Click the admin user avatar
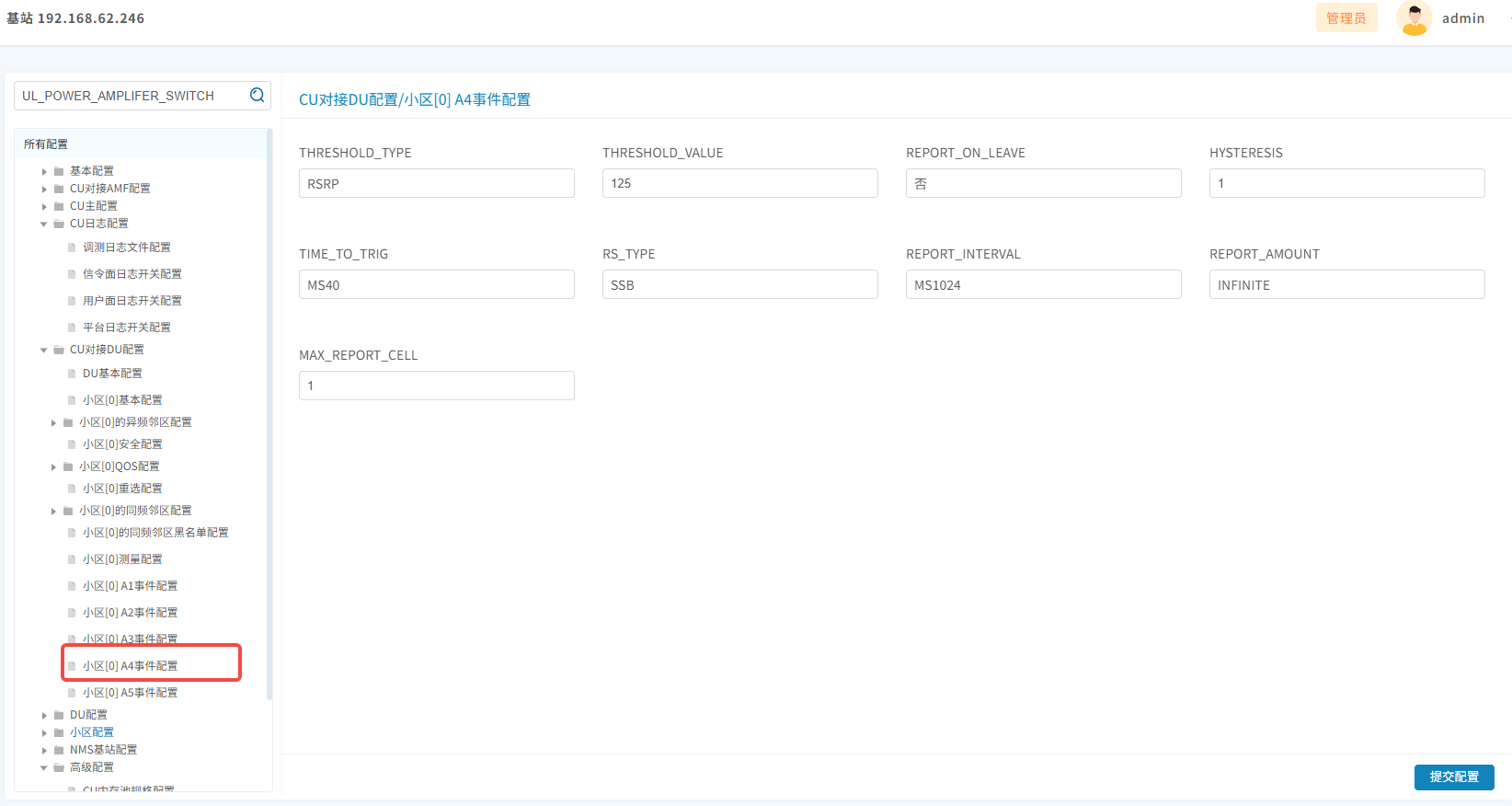Image resolution: width=1512 pixels, height=806 pixels. coord(1414,18)
